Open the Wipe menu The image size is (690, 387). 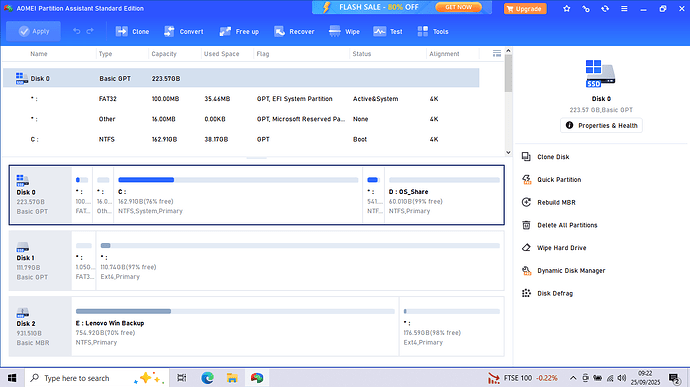pyautogui.click(x=344, y=31)
